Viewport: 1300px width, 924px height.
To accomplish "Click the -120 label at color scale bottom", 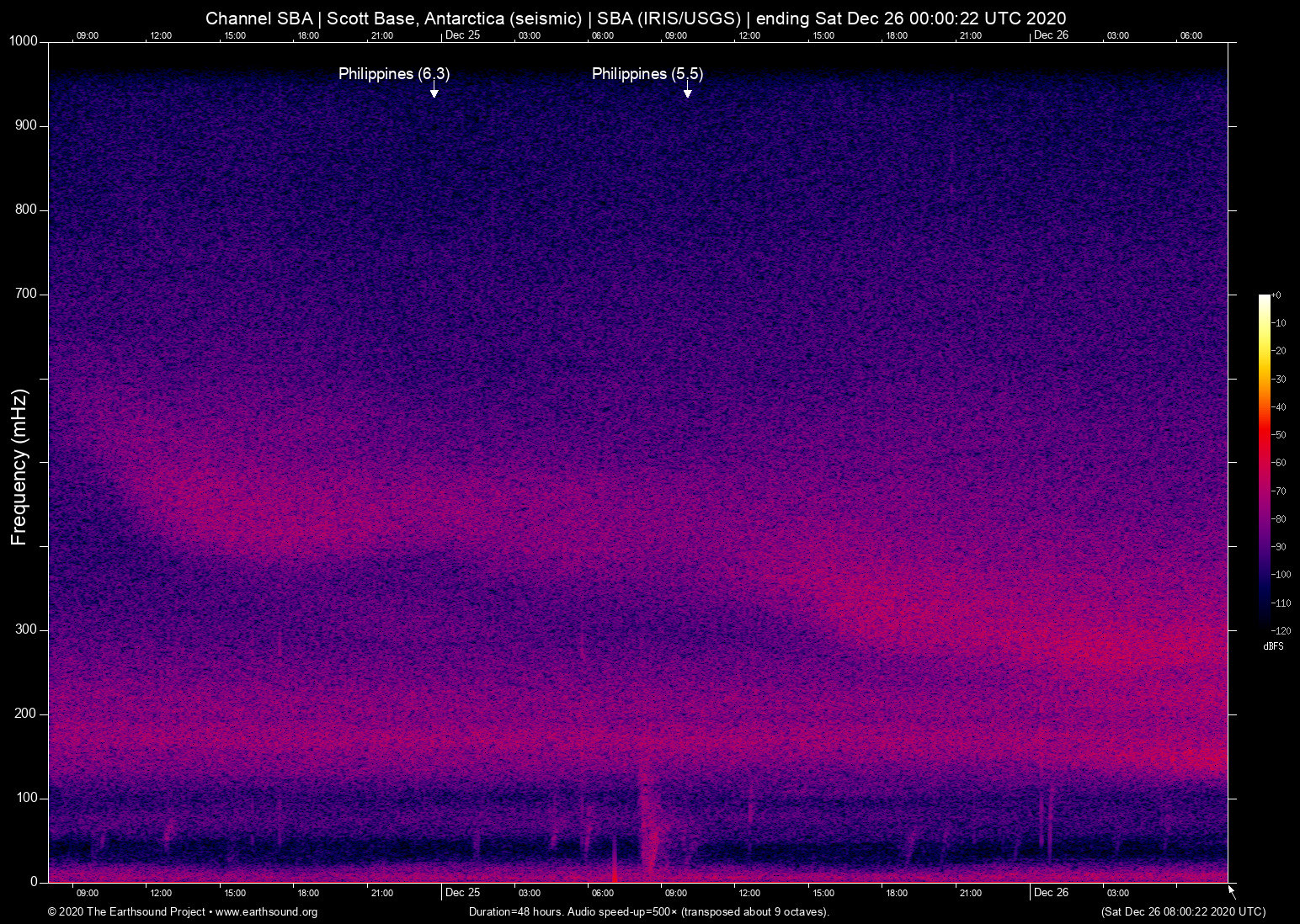I will 1281,629.
